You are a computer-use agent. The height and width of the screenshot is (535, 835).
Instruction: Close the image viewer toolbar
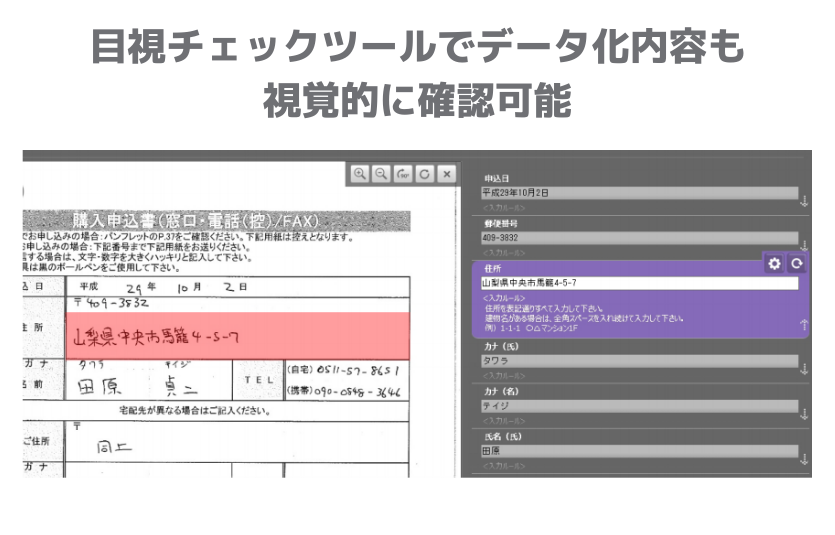click(447, 173)
